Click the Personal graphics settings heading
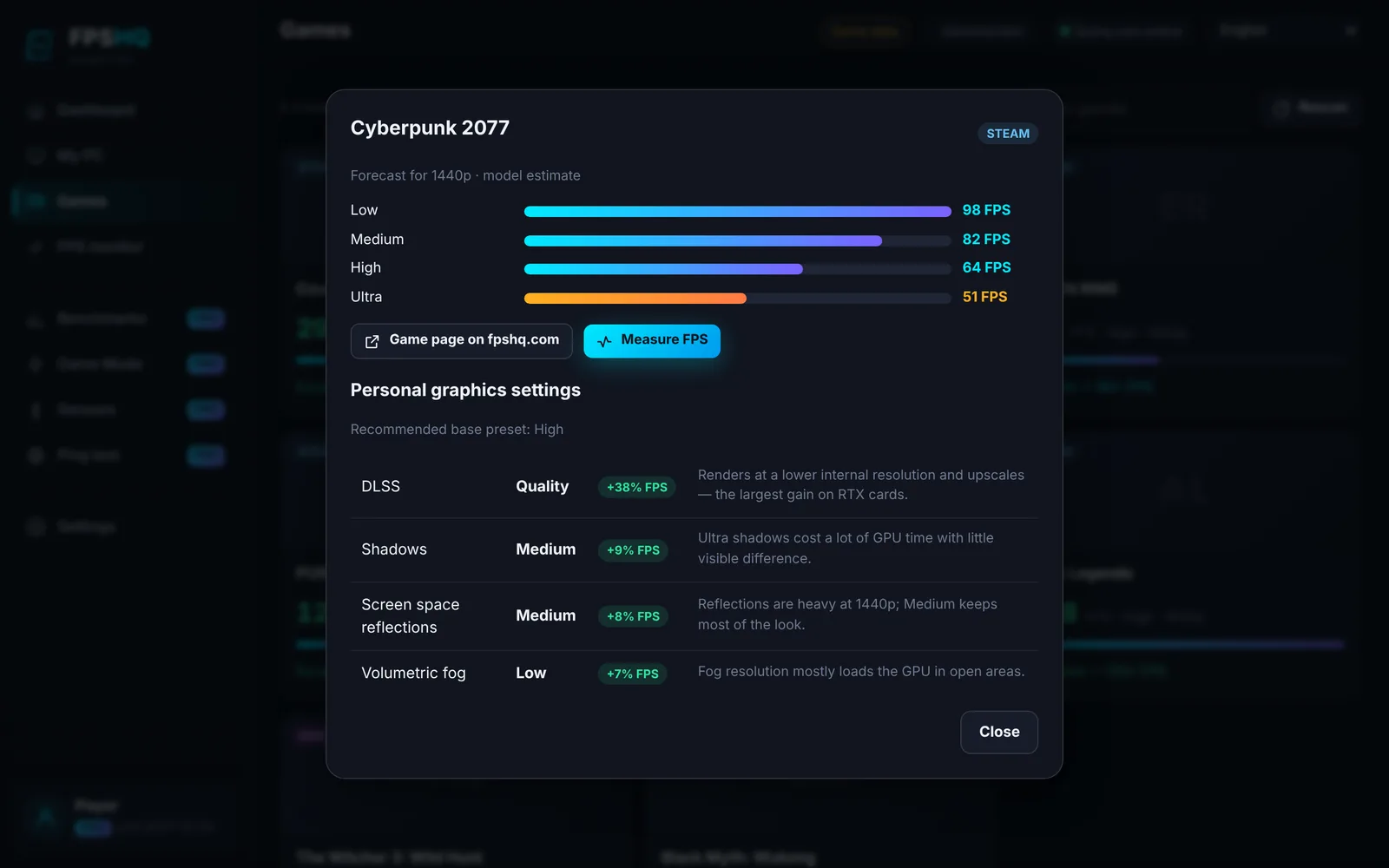 pos(465,390)
